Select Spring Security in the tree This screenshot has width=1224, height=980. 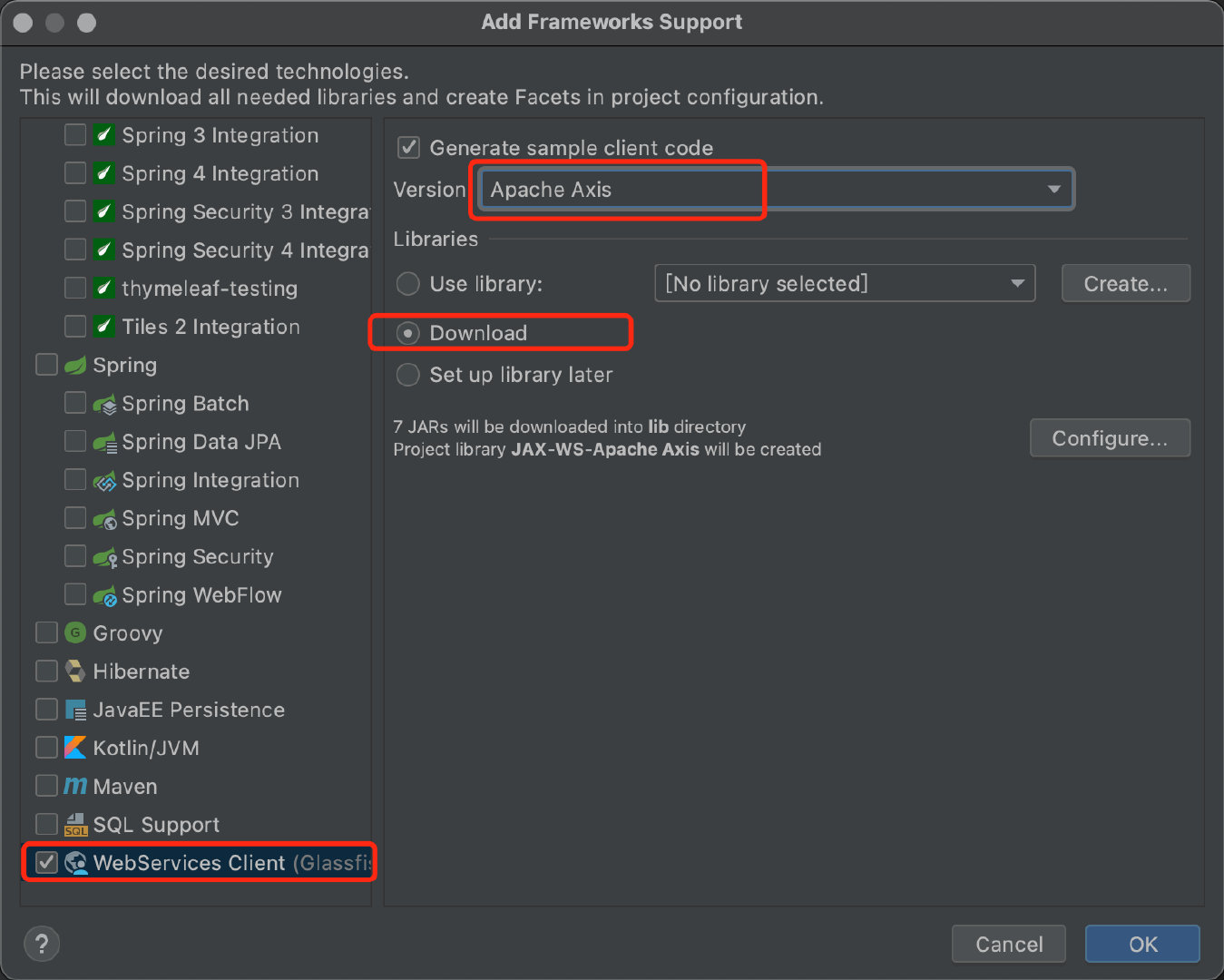coord(198,556)
